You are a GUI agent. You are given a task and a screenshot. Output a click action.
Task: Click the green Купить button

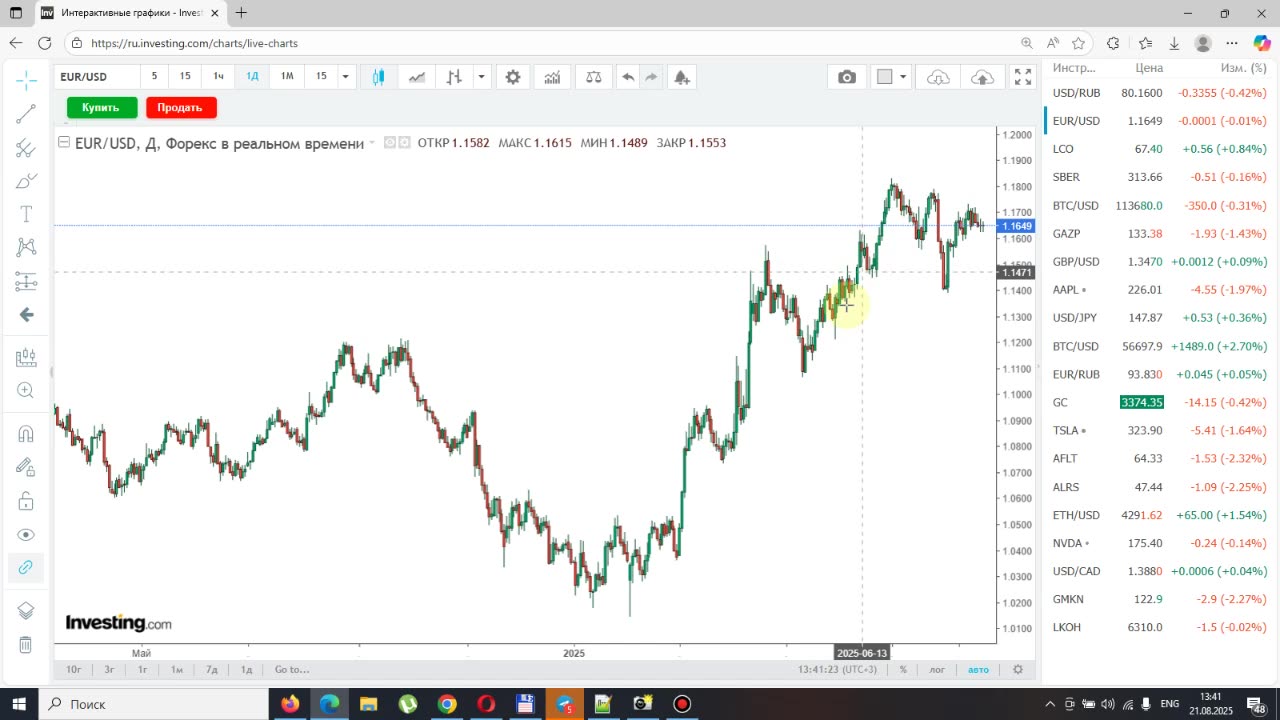(102, 107)
